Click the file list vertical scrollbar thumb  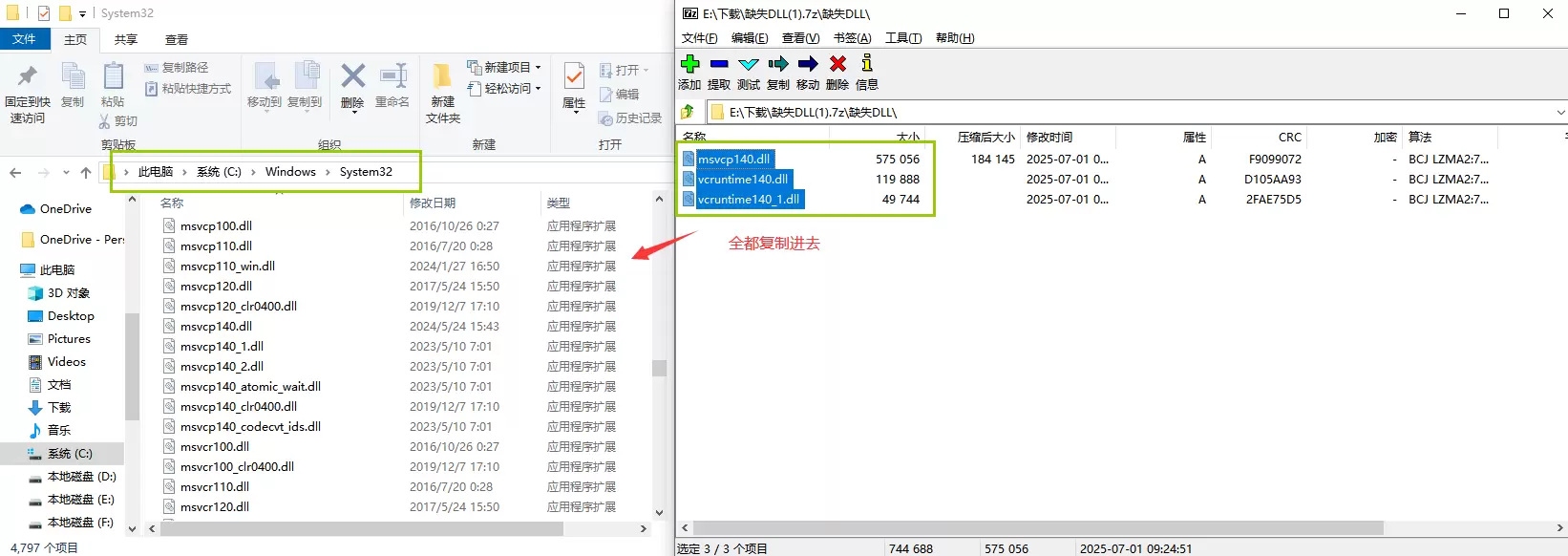pos(659,368)
